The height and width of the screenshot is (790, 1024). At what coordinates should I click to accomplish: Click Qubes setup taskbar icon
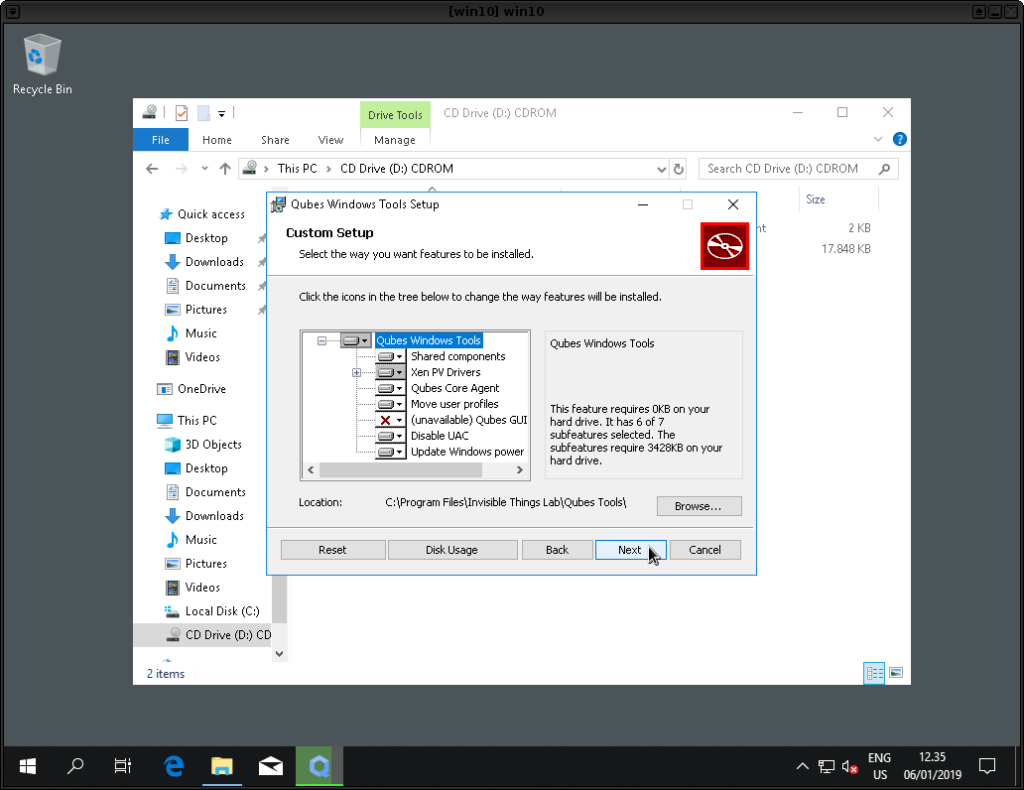[319, 766]
